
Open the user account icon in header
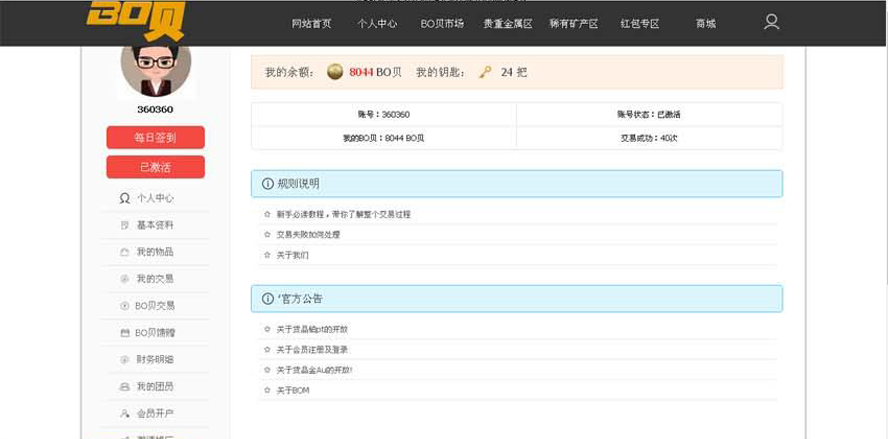tap(771, 22)
